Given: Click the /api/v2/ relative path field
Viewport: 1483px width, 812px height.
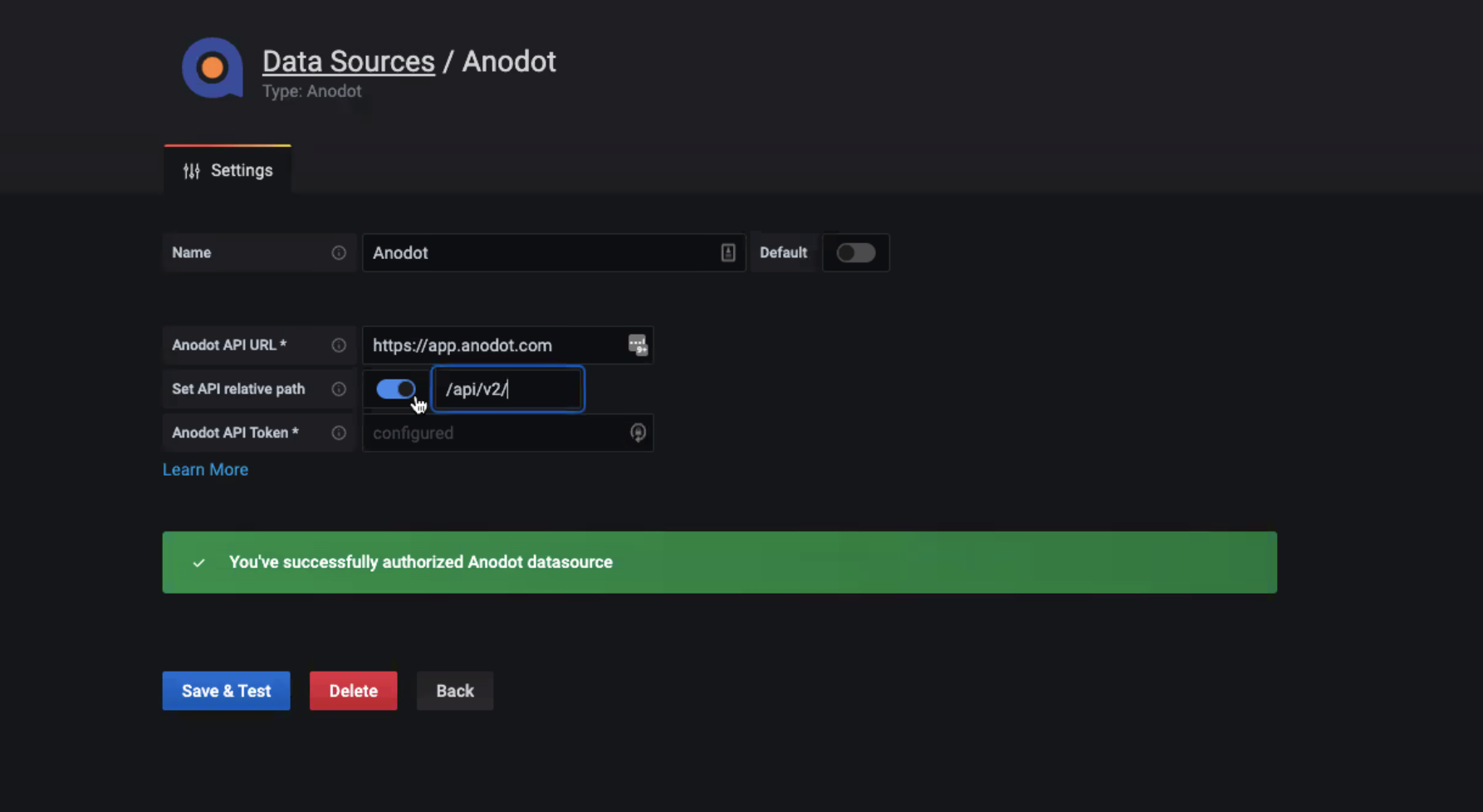Looking at the screenshot, I should [x=508, y=389].
